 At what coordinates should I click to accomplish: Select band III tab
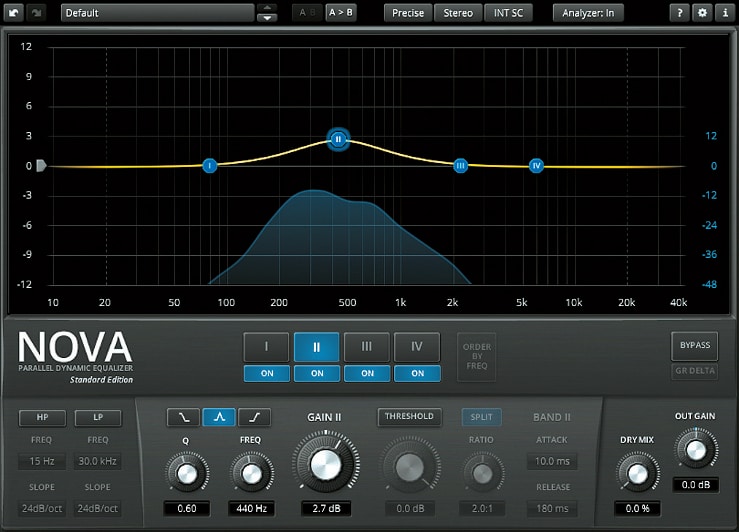(x=367, y=347)
